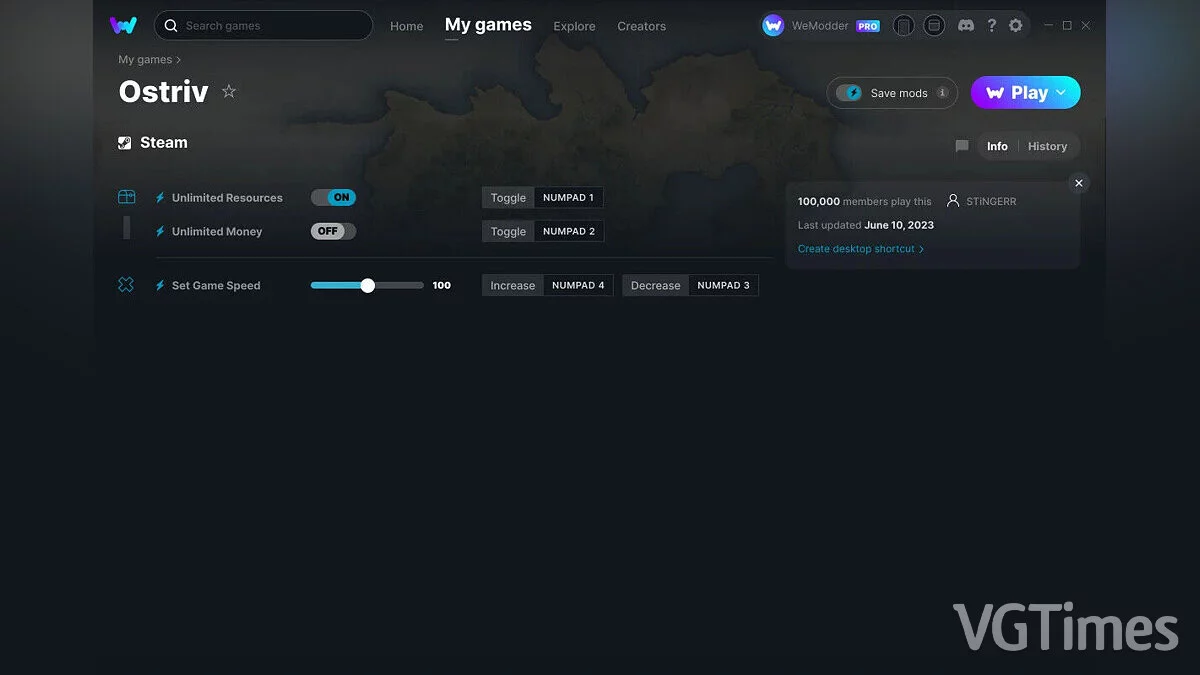Close the info panel
Image resolution: width=1200 pixels, height=675 pixels.
(1078, 183)
